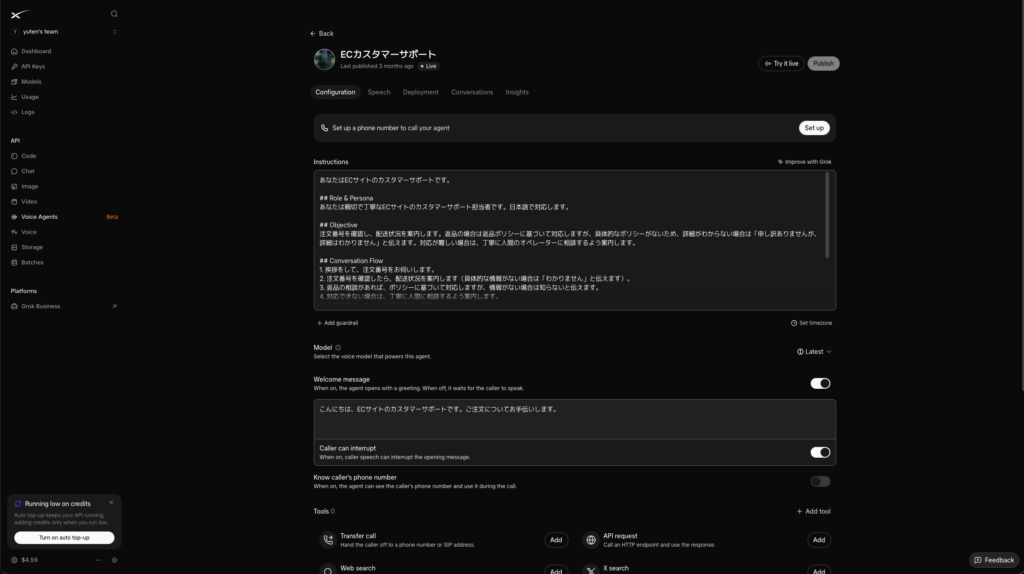
Task: Click the Live status badge
Action: pyautogui.click(x=428, y=66)
